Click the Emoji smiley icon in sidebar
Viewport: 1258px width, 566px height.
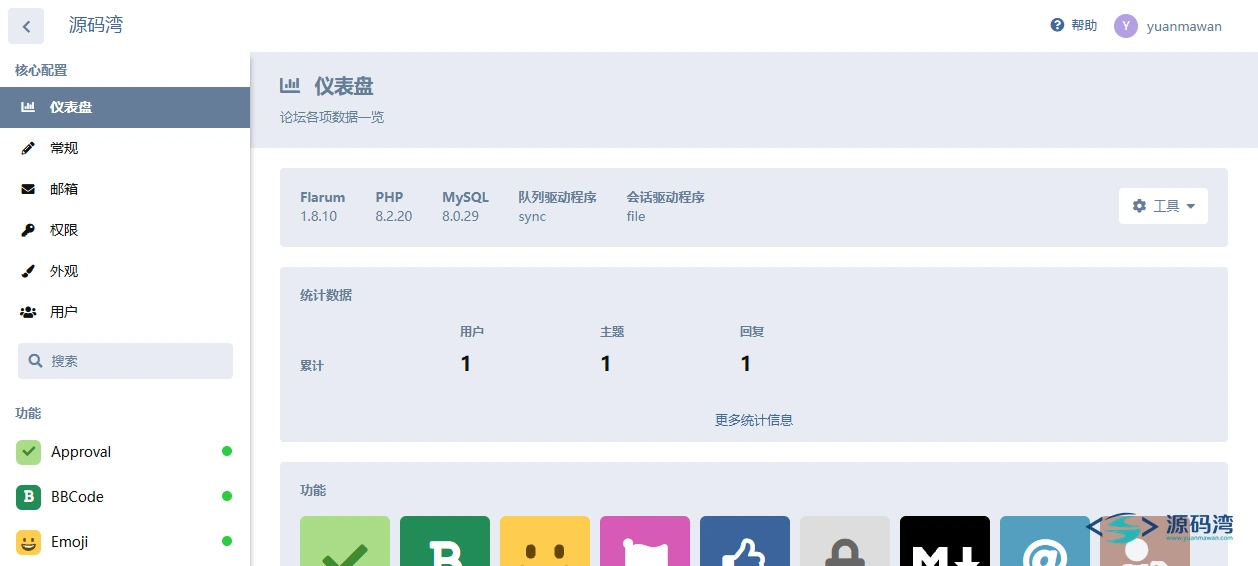click(x=28, y=542)
